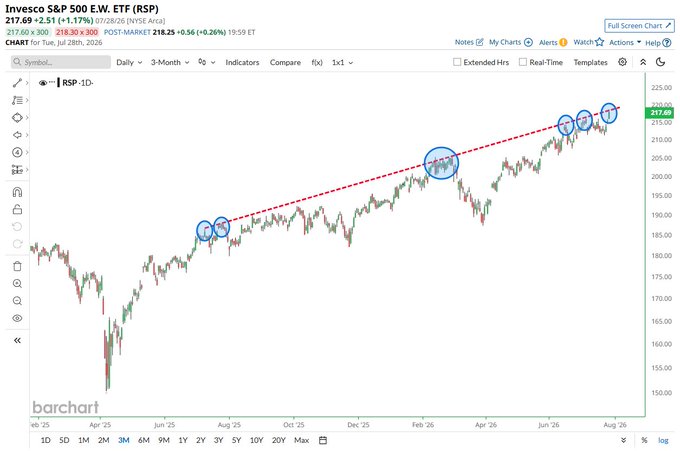The height and width of the screenshot is (451, 680).
Task: Click the undo arrow icon
Action: tap(17, 227)
